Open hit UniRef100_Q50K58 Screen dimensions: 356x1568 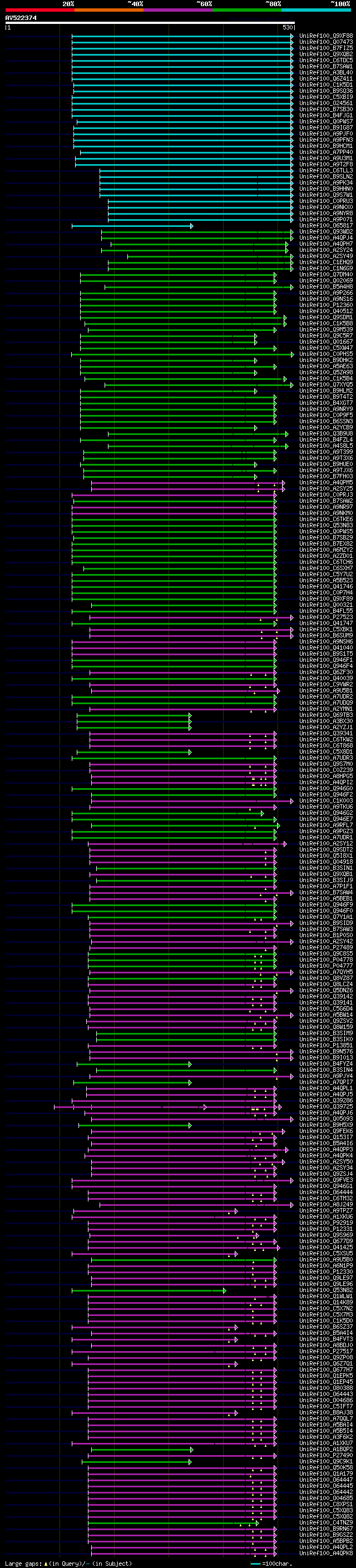tap(326, 1467)
